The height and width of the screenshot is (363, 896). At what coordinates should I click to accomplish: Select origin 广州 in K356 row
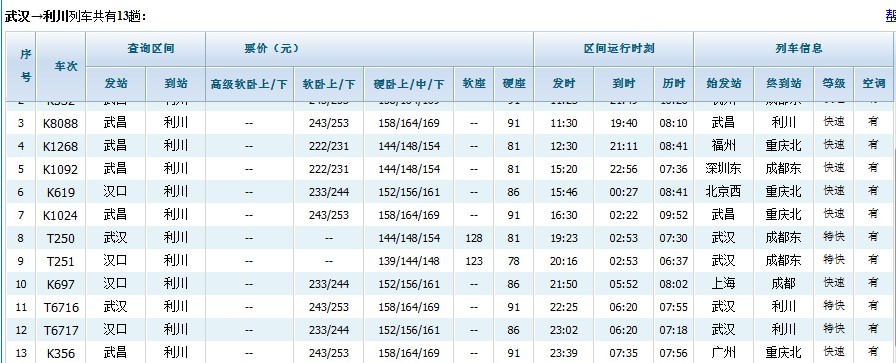pos(724,353)
